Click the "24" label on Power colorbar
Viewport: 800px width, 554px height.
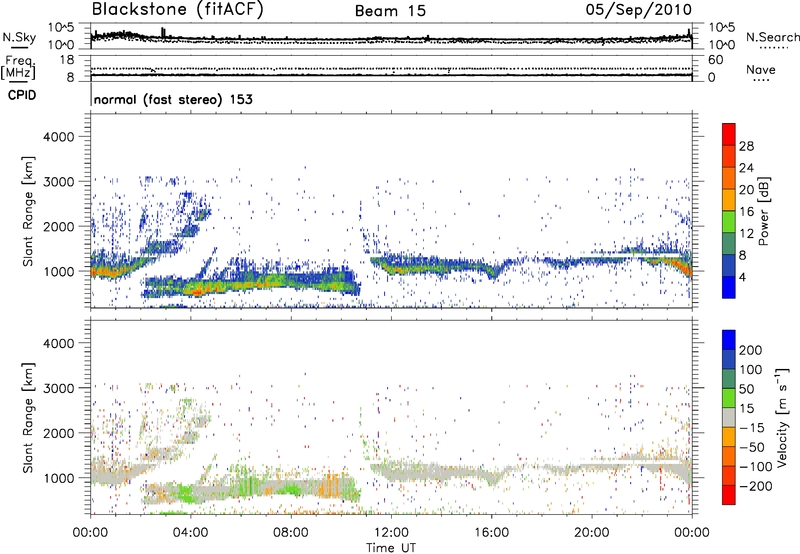coord(746,168)
